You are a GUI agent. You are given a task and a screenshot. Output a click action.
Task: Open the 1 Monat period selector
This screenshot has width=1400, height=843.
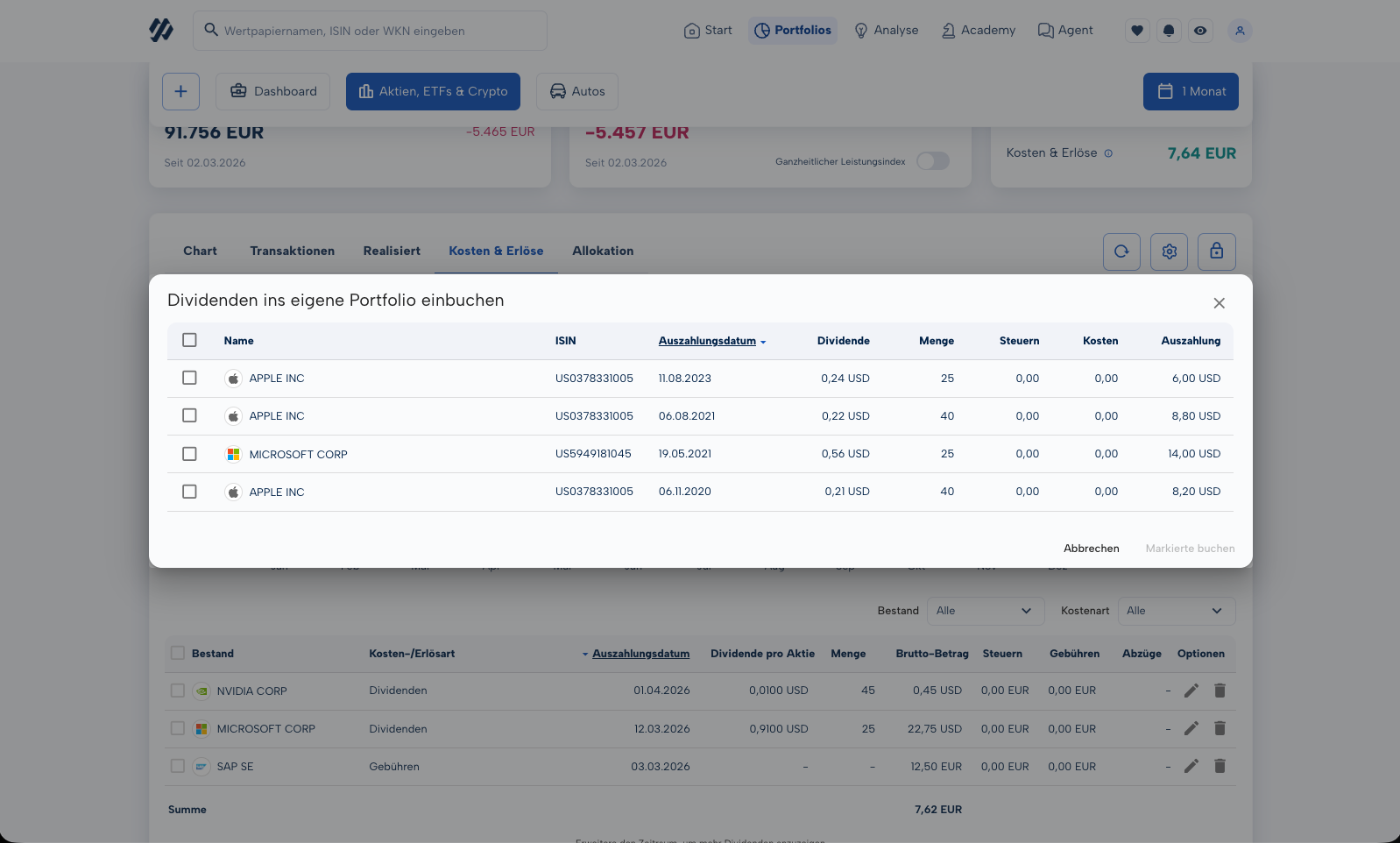tap(1191, 91)
